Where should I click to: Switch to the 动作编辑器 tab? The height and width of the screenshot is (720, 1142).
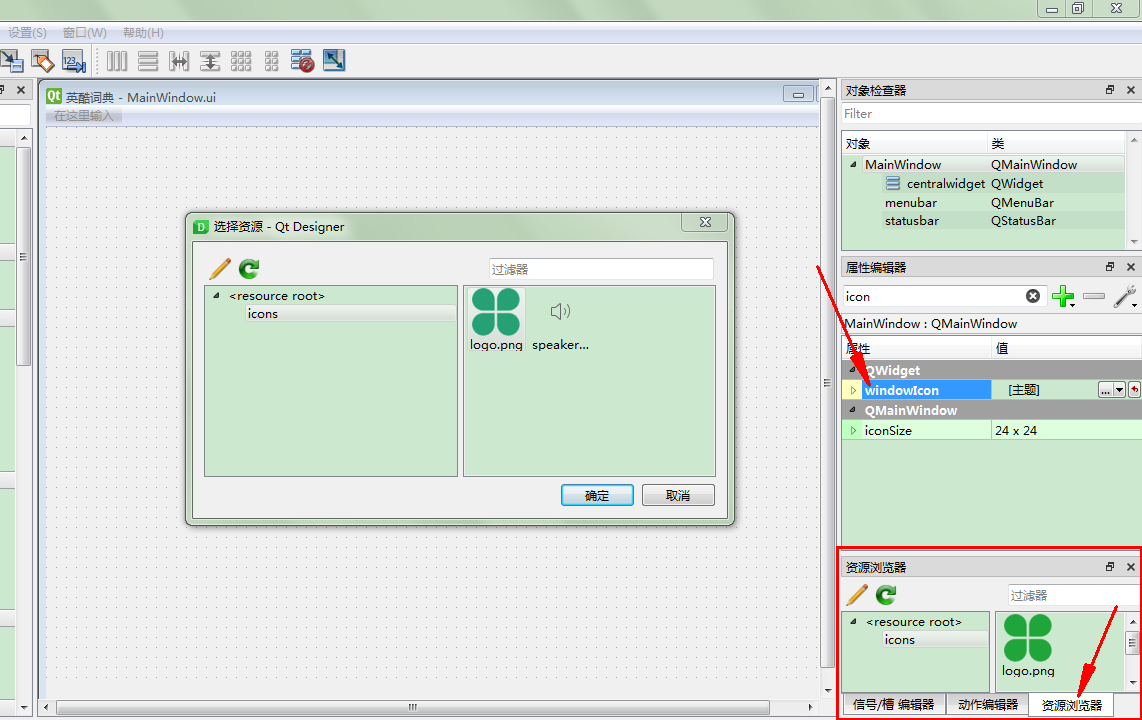[988, 704]
